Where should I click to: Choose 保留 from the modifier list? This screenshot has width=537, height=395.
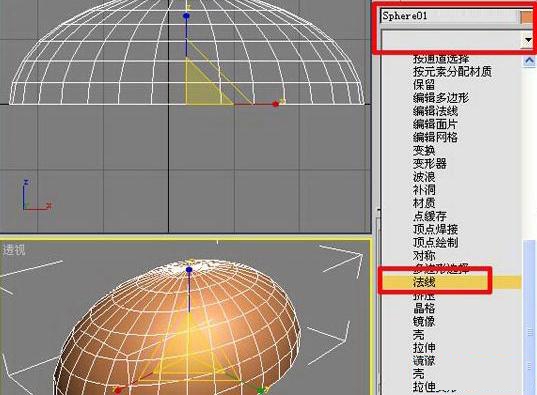[x=424, y=84]
